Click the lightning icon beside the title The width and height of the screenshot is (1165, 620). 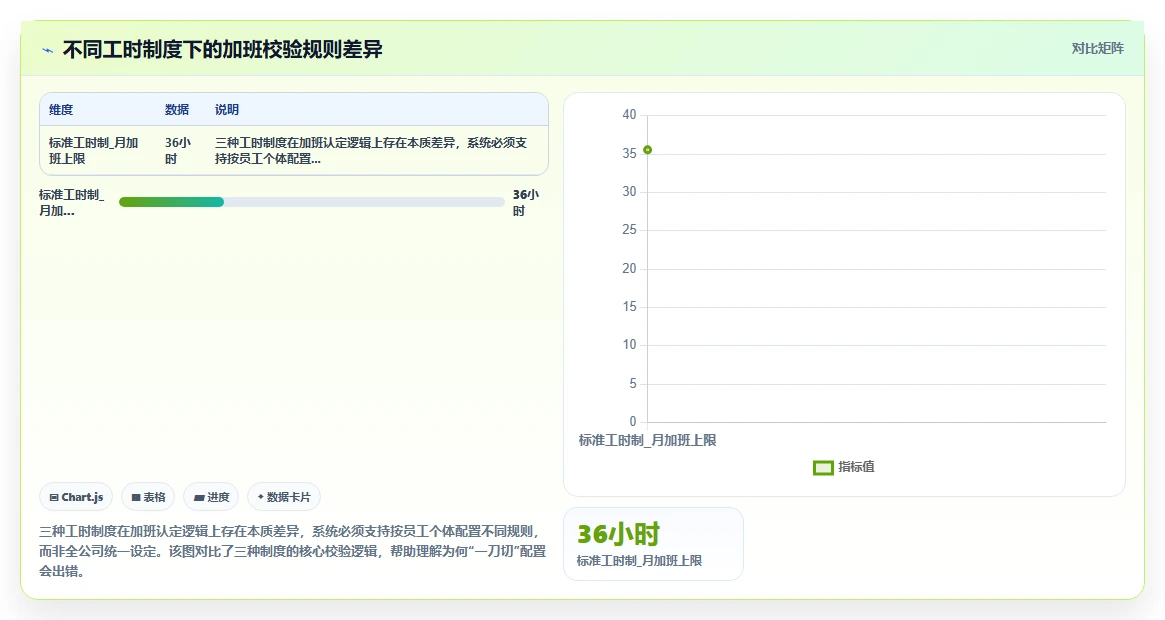[x=48, y=51]
